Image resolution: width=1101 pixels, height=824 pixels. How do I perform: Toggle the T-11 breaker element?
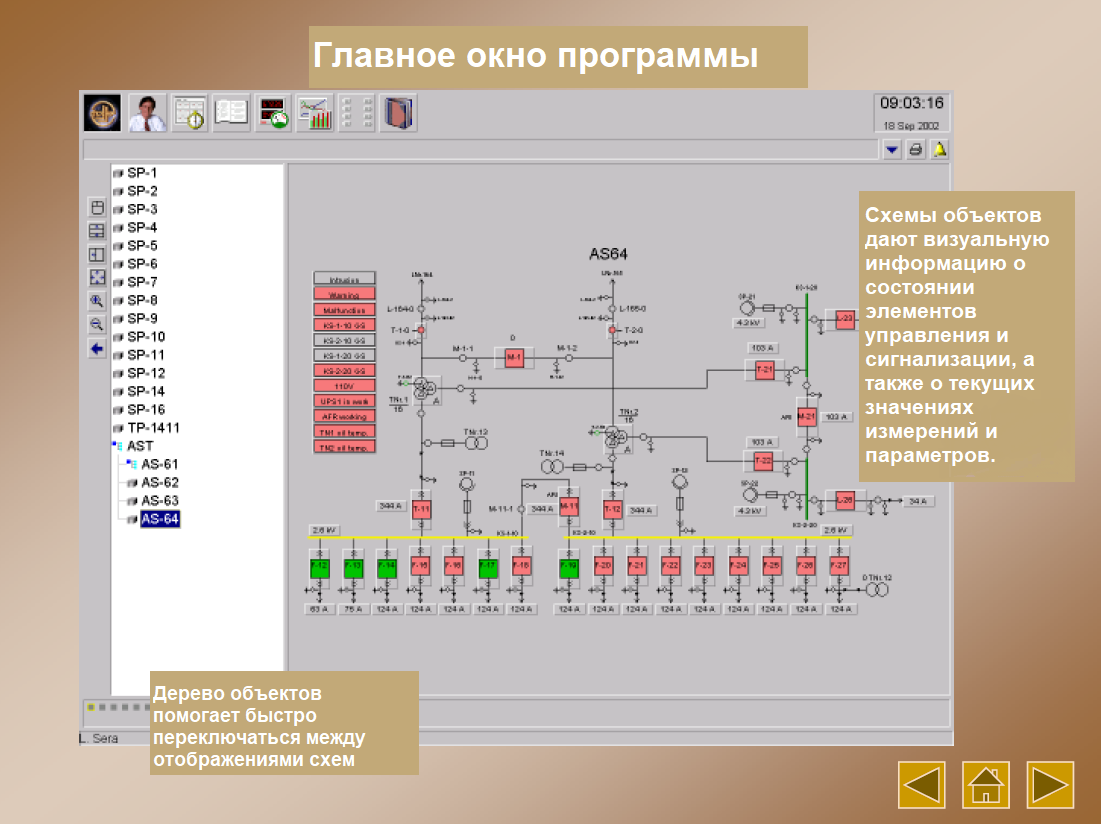[x=421, y=509]
